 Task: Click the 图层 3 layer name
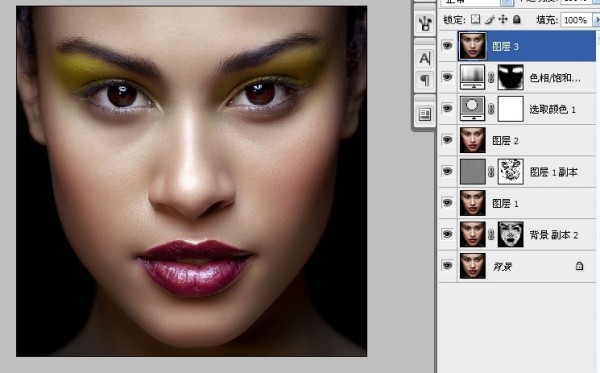coord(505,47)
